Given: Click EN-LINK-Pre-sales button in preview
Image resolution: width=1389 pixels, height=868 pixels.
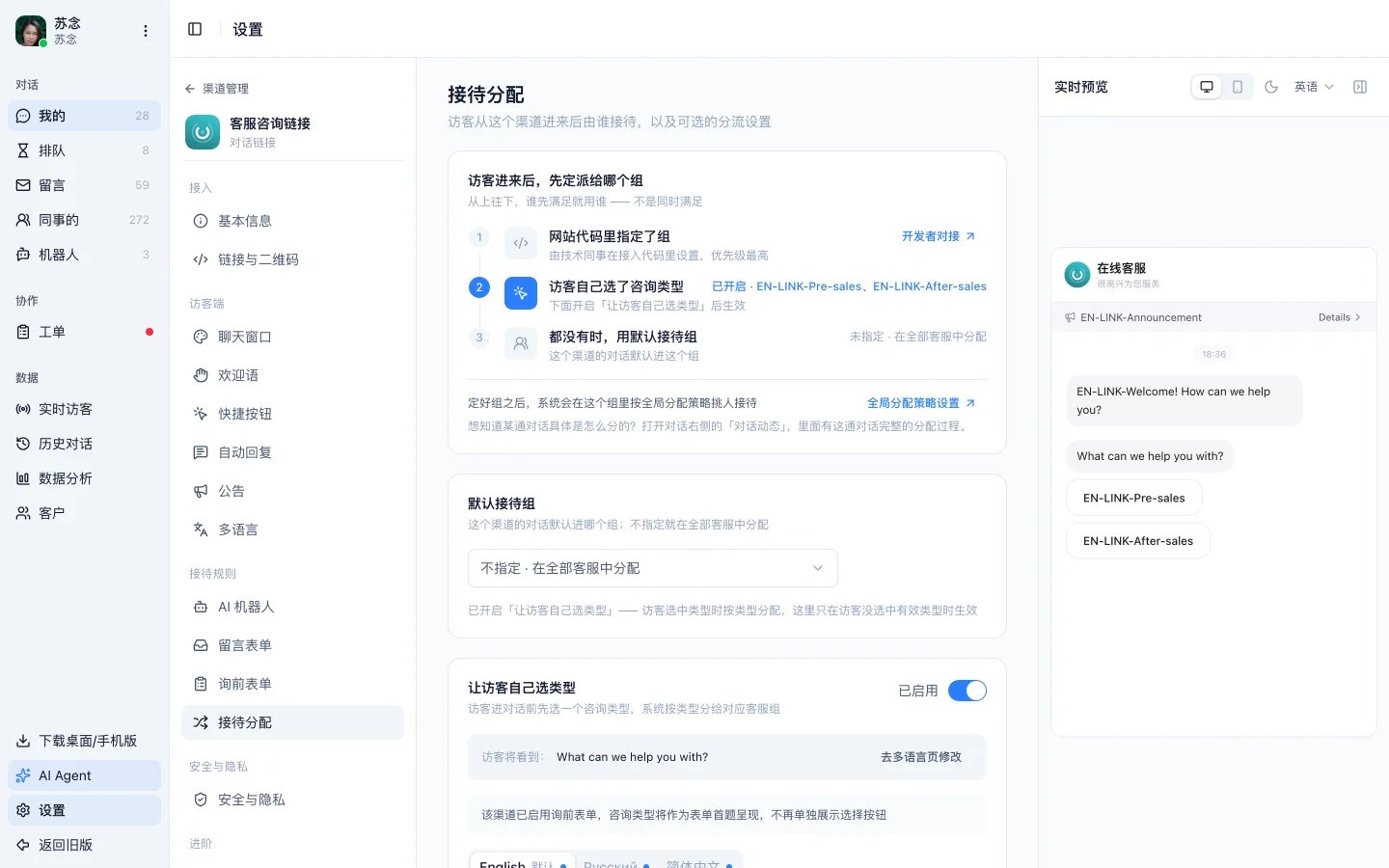Looking at the screenshot, I should 1134,499.
